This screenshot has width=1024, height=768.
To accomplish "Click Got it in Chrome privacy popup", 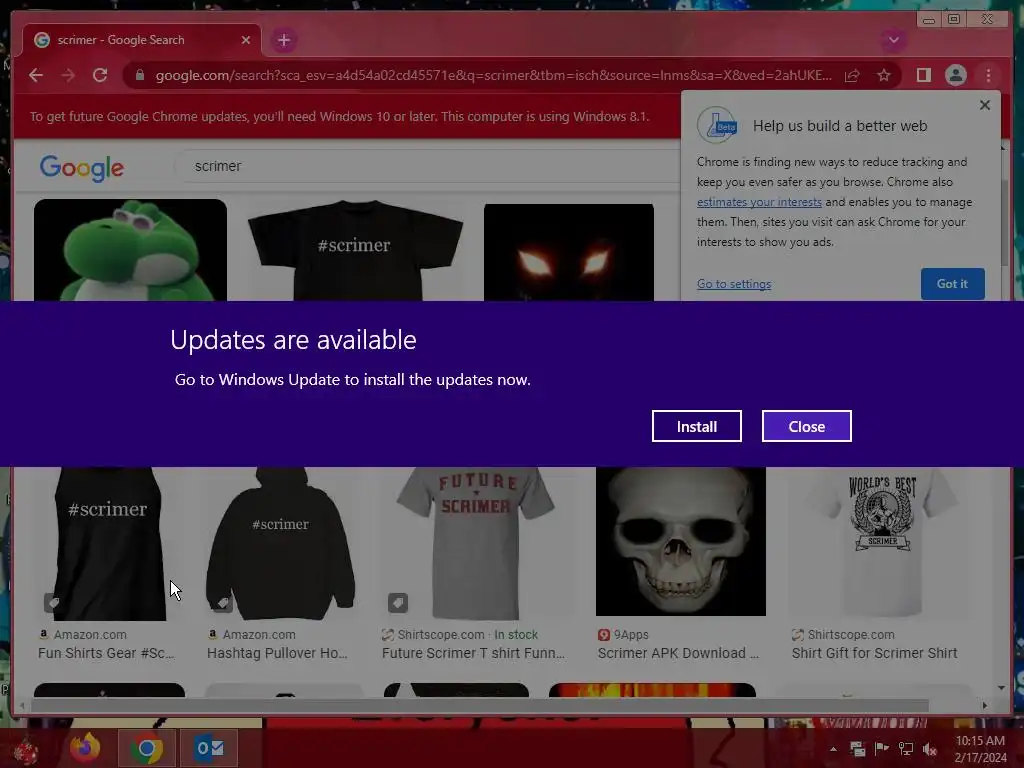I will (x=952, y=283).
